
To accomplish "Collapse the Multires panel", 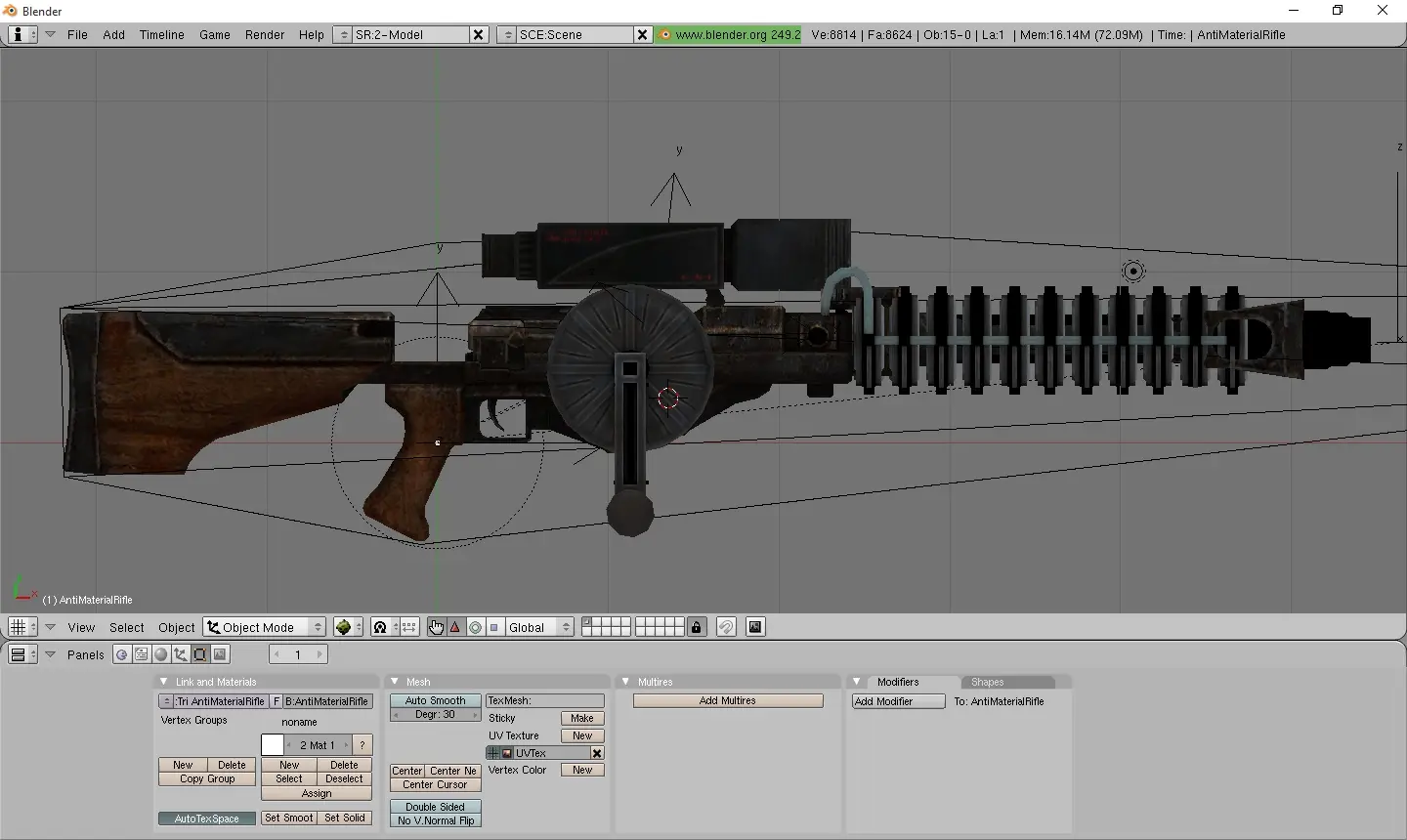I will pyautogui.click(x=626, y=682).
